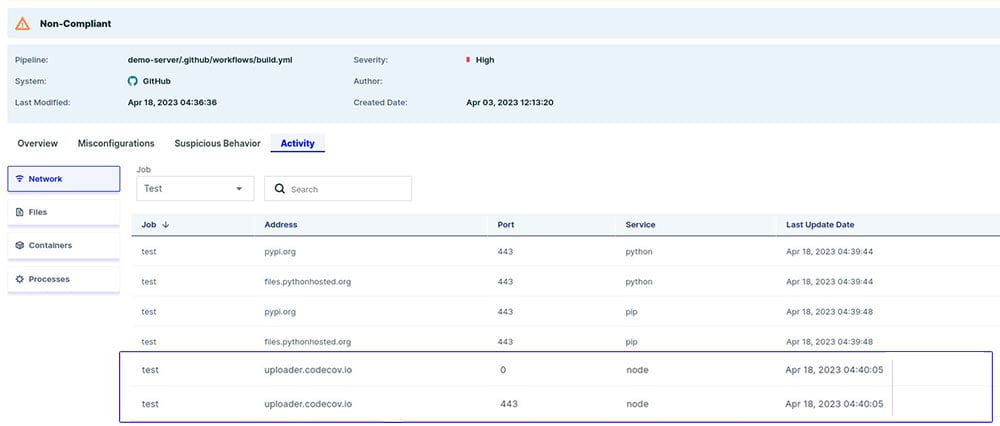Screen dimensions: 1000x426
Task: Click Last Modified date Apr 18, 2023 04:36:36
Action: pos(172,102)
